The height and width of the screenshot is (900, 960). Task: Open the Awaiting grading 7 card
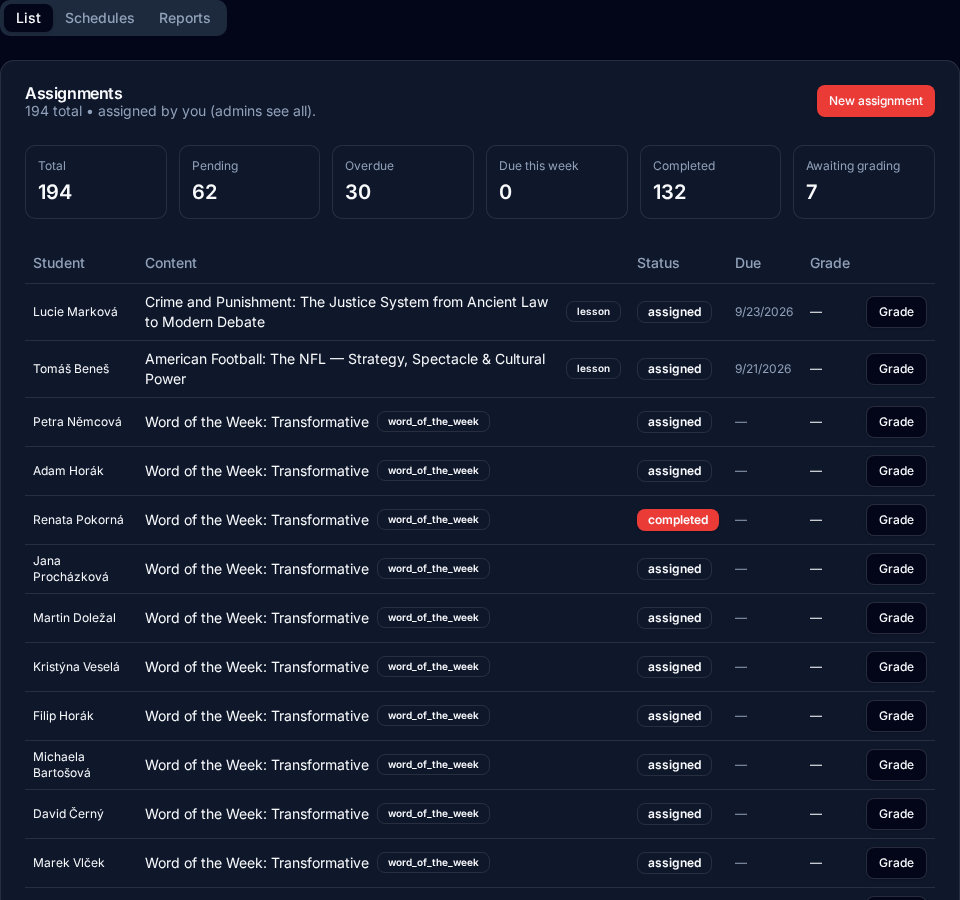[x=864, y=182]
